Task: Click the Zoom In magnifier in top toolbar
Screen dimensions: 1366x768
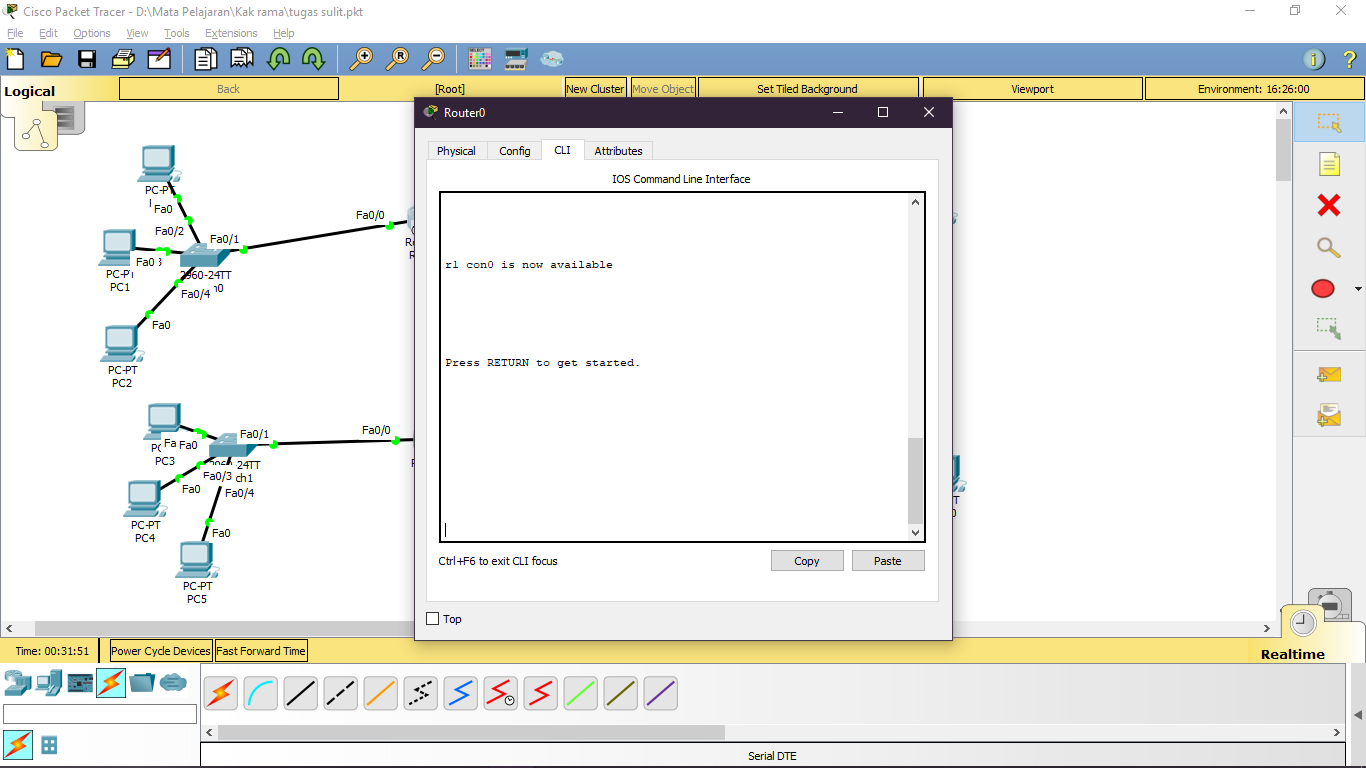Action: coord(362,58)
